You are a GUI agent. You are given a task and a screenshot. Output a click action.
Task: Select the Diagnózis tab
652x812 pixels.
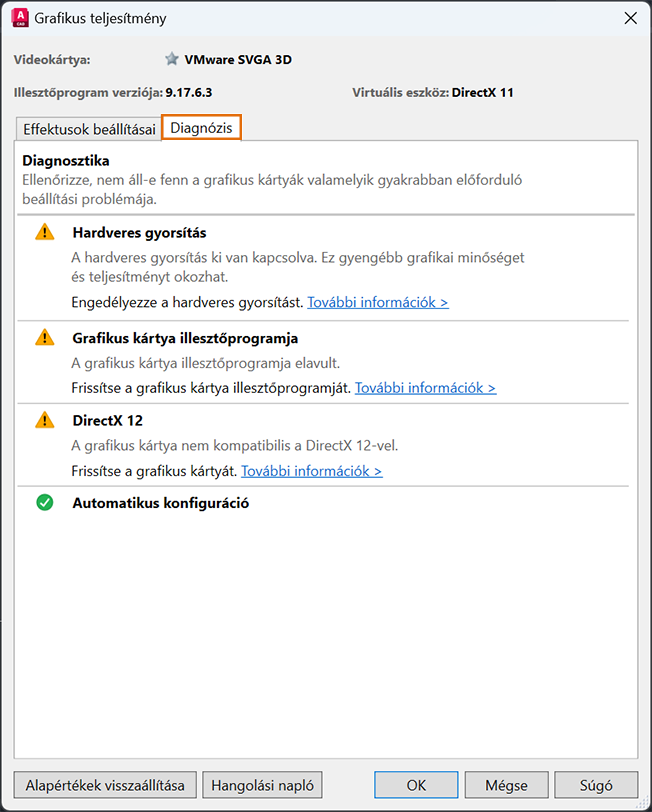click(201, 128)
